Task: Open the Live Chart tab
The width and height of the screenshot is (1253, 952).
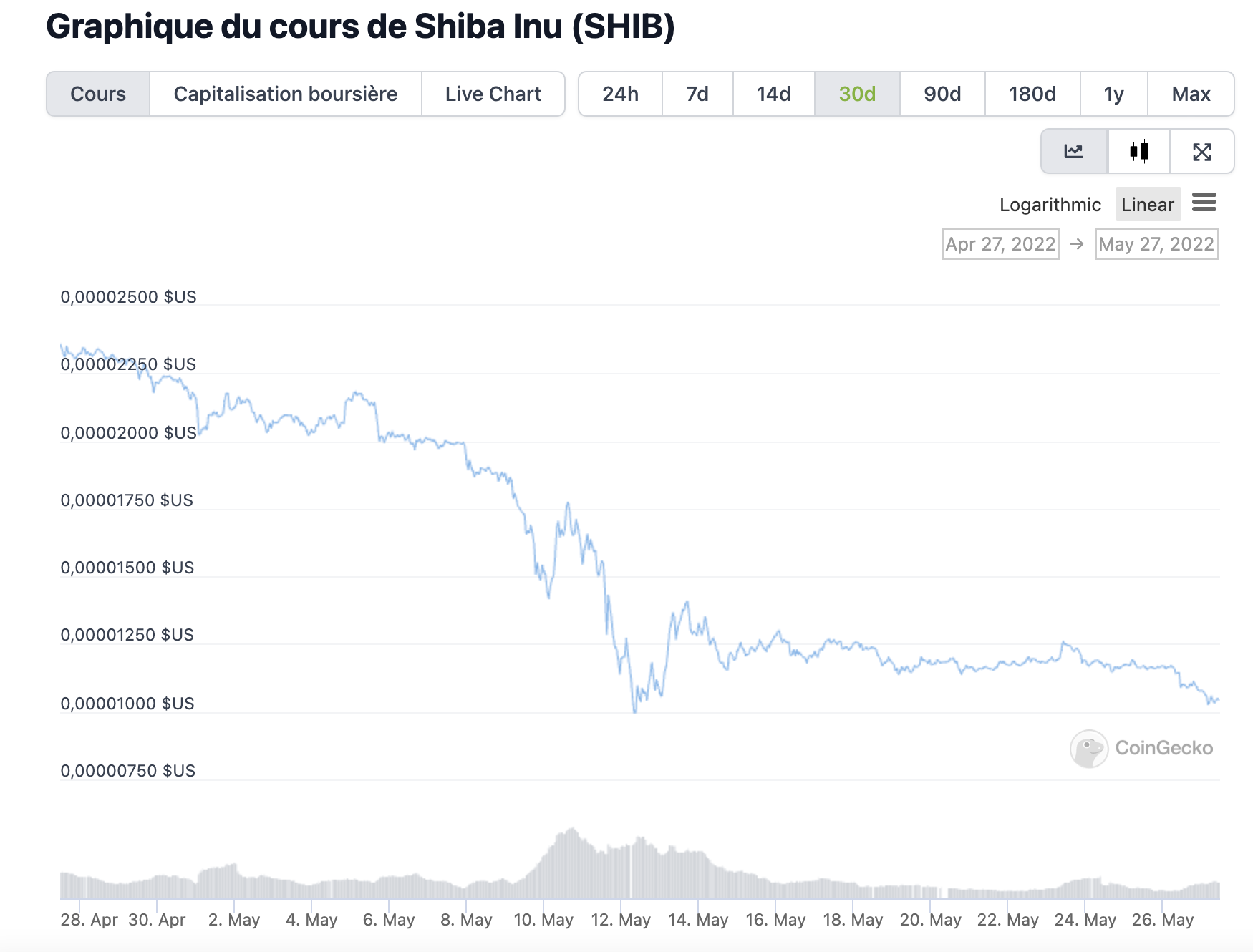Action: click(x=493, y=94)
